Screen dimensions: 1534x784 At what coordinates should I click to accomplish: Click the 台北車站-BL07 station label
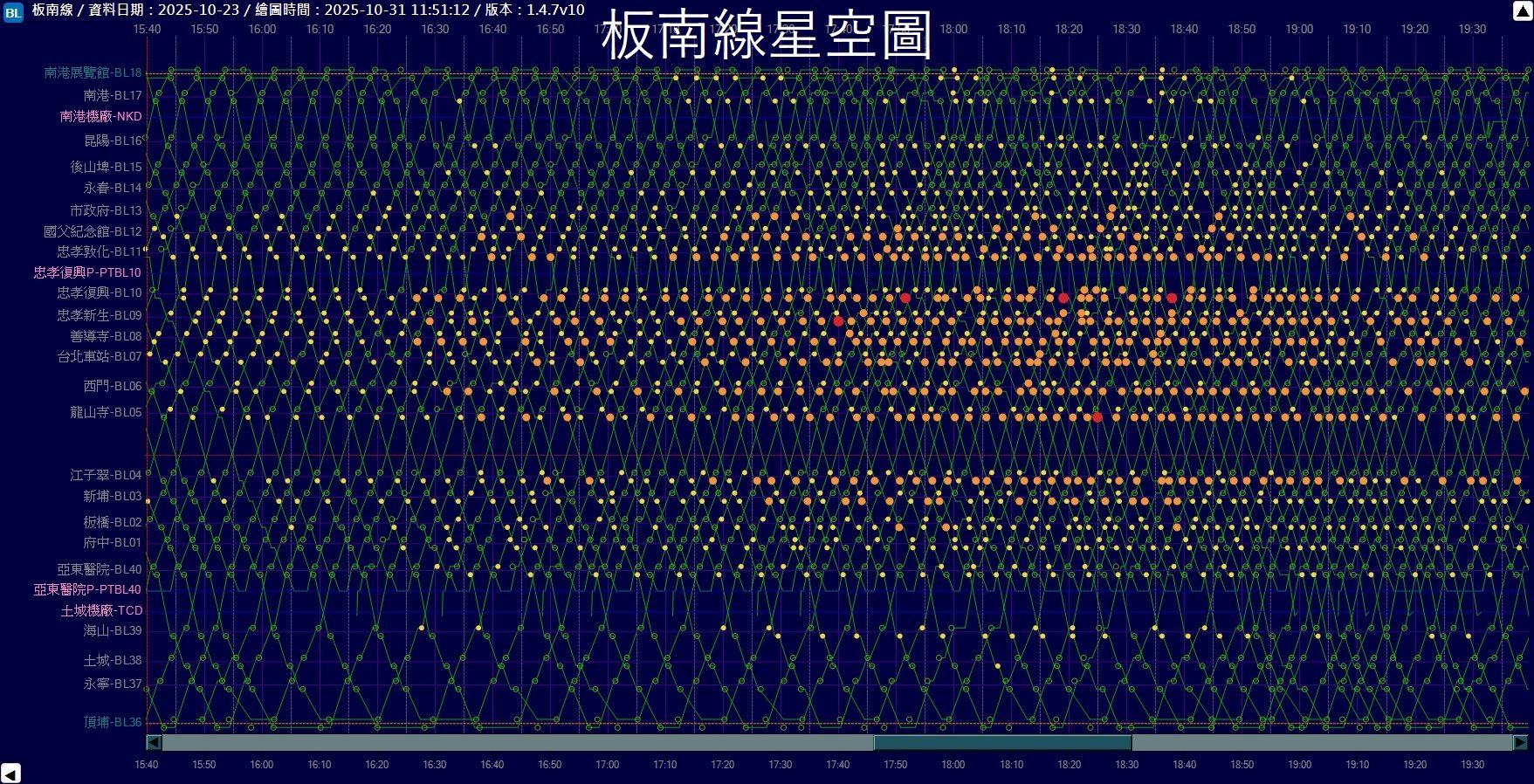pyautogui.click(x=100, y=356)
